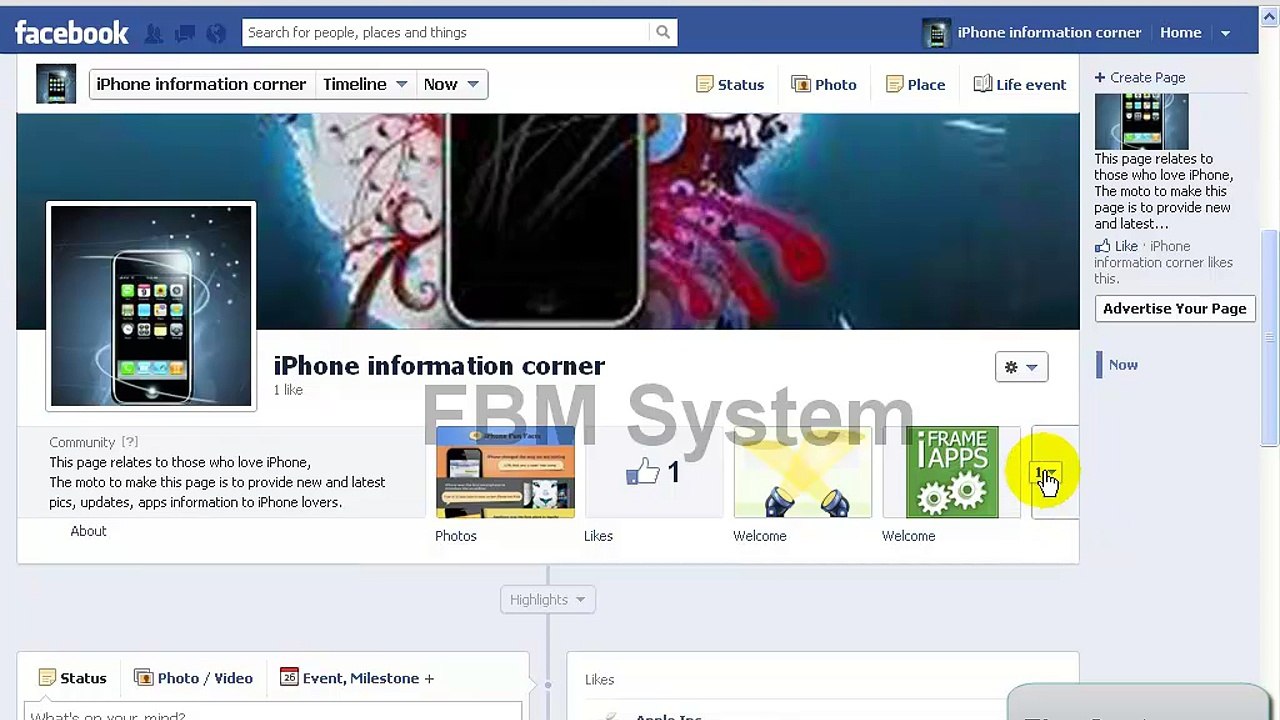
Task: Click the small page thumbnail beside the page name dropdown
Action: point(56,84)
